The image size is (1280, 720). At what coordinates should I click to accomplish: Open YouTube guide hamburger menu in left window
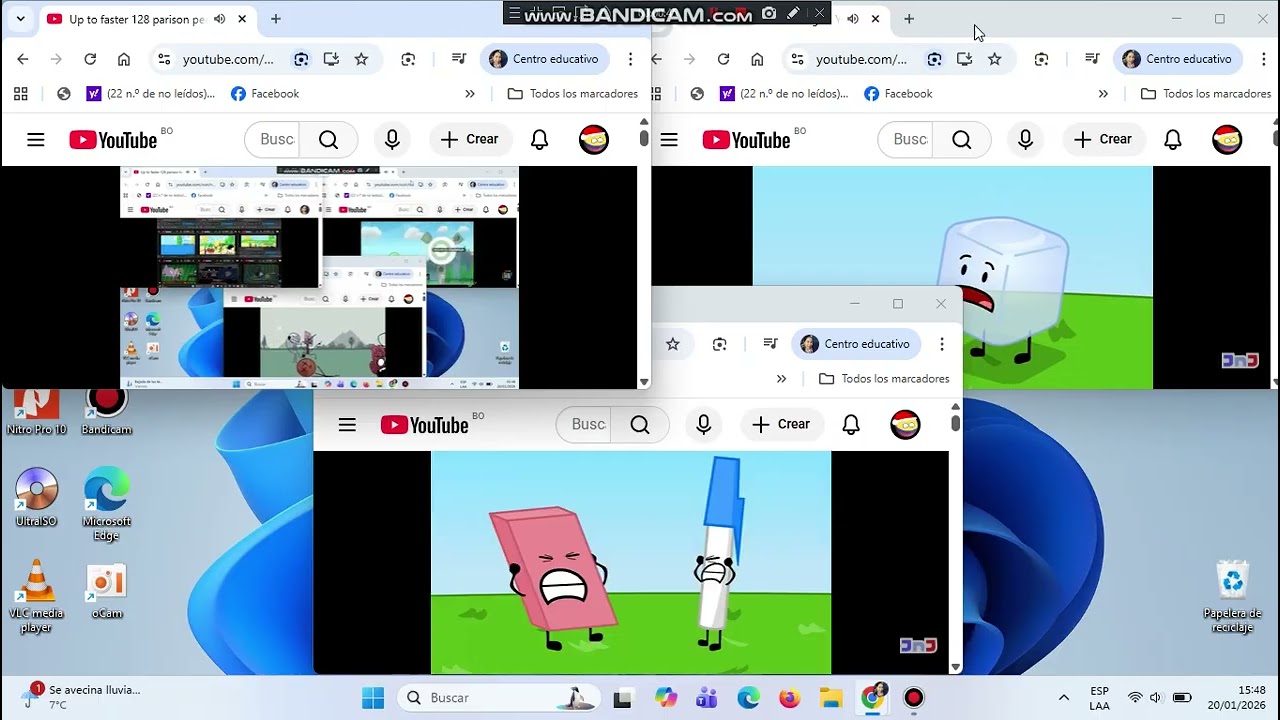[x=36, y=140]
